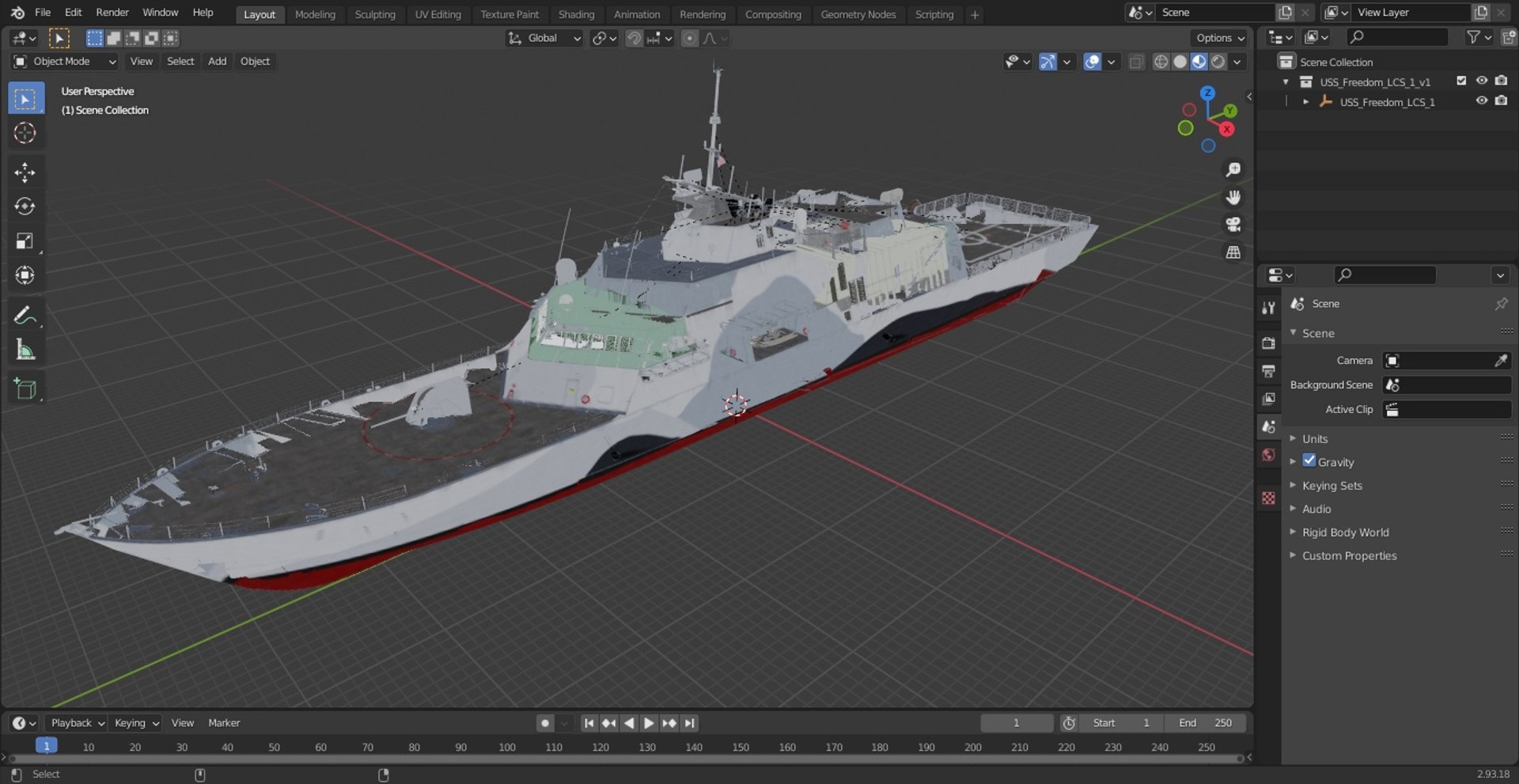
Task: Toggle snapping magnet icon
Action: click(x=634, y=38)
